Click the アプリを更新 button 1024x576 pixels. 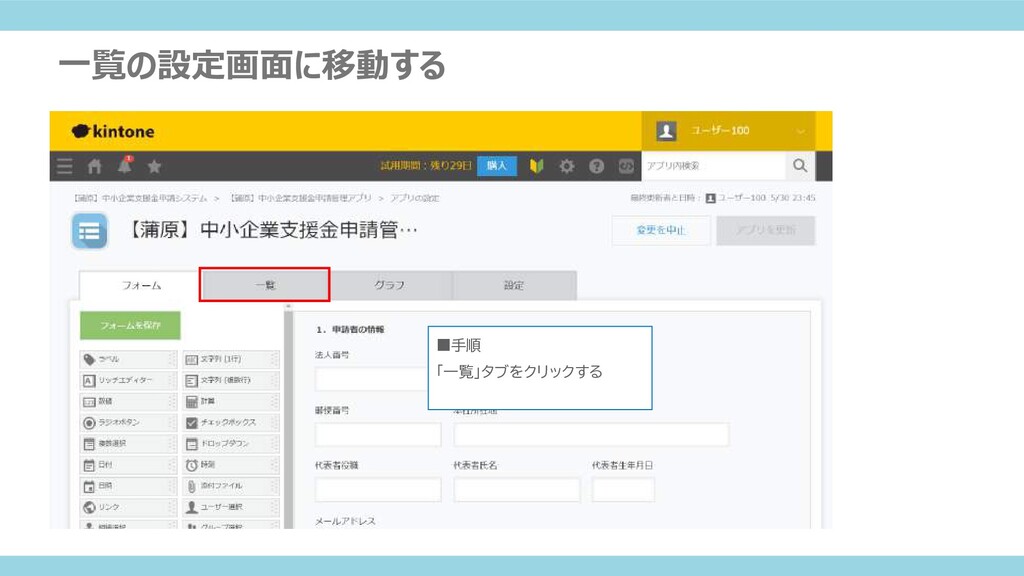[x=765, y=231]
